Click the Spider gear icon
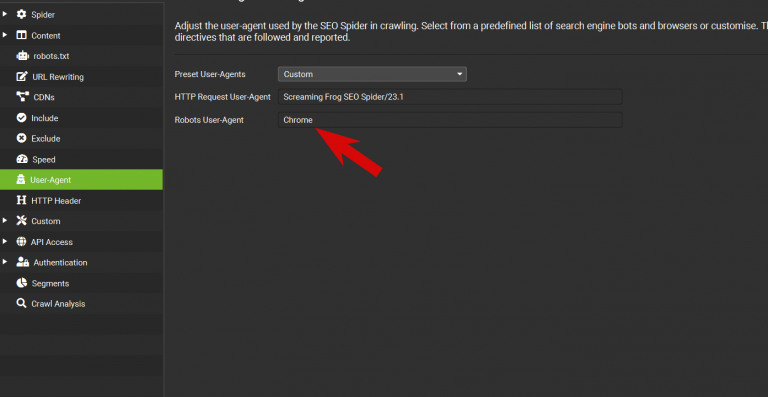The height and width of the screenshot is (397, 768). 21,15
